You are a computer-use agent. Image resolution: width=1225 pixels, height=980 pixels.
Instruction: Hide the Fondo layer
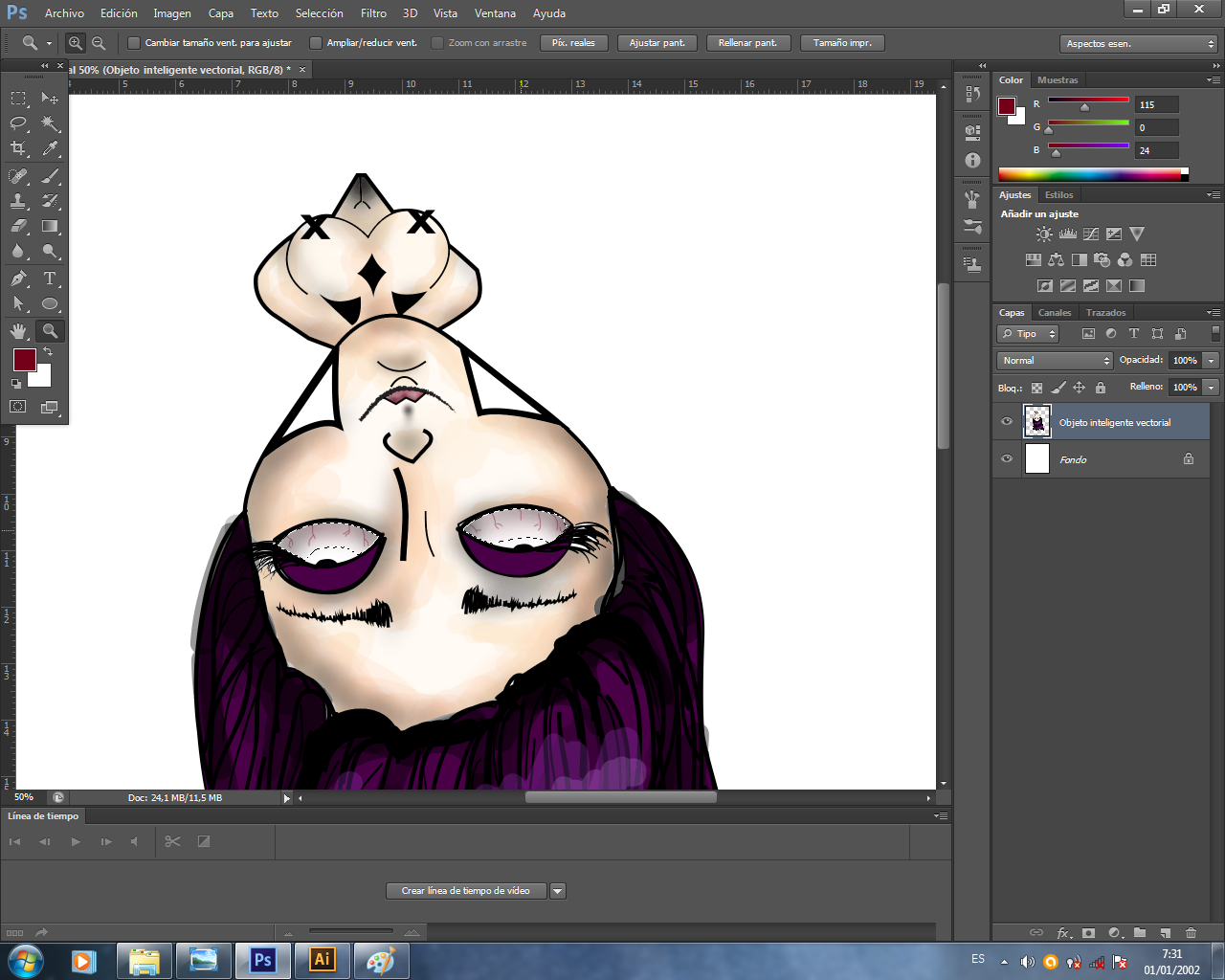point(1007,458)
